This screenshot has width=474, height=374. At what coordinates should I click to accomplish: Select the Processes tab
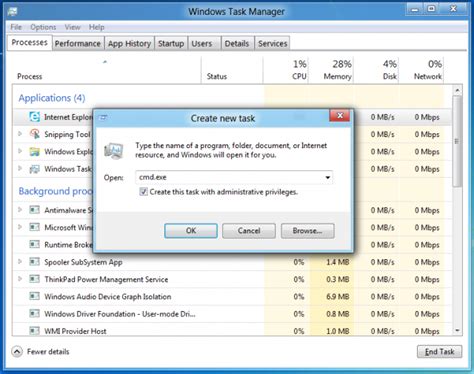click(x=30, y=43)
